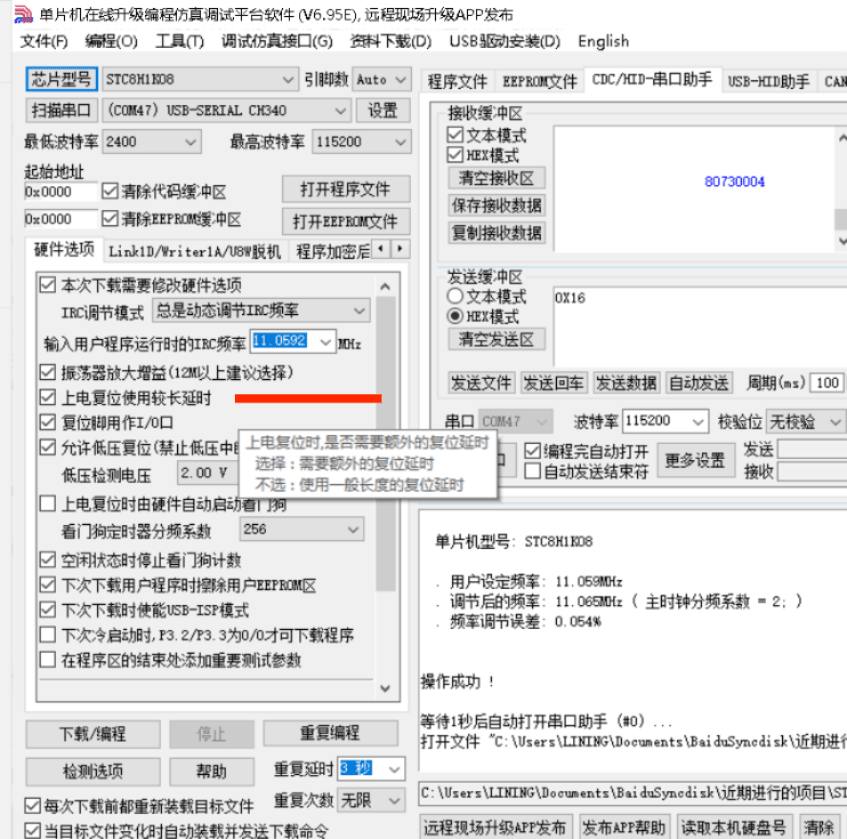Select the EEPROM文件 tab
The image size is (847, 839).
click(540, 82)
